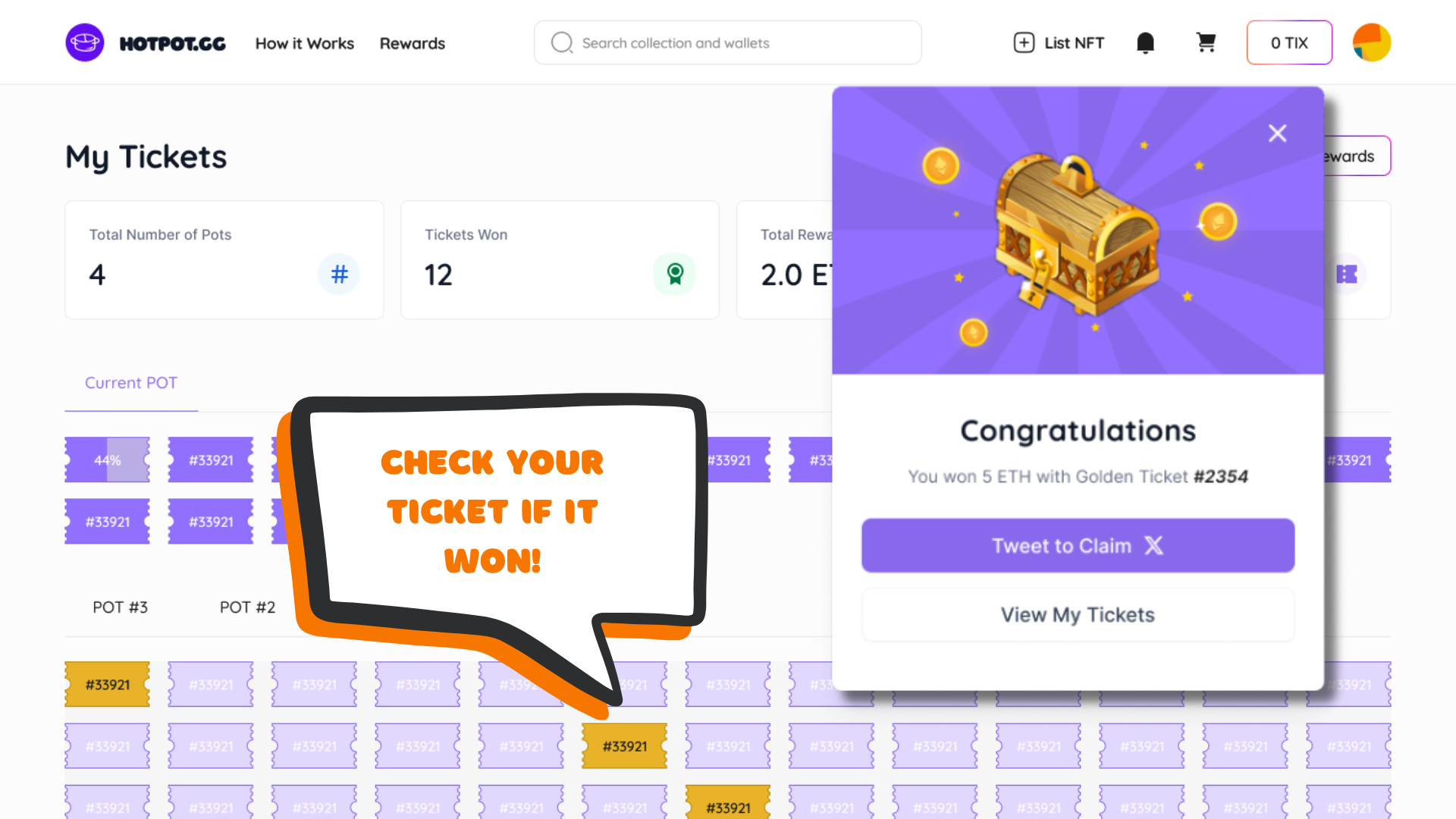Viewport: 1456px width, 819px height.
Task: Open the notifications bell
Action: [1145, 43]
